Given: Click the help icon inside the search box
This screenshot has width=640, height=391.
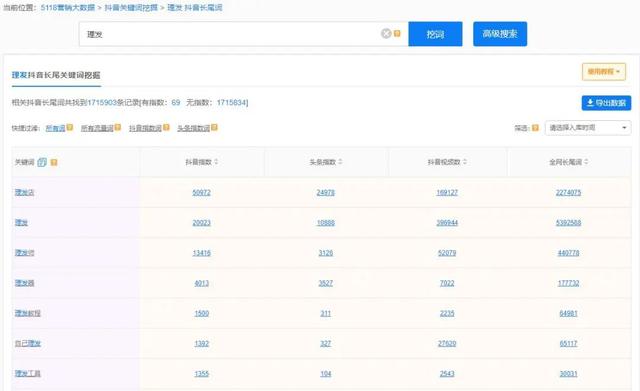Looking at the screenshot, I should [397, 33].
